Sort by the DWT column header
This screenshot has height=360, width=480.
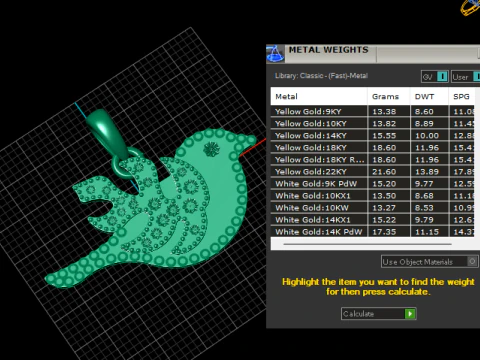[x=429, y=96]
